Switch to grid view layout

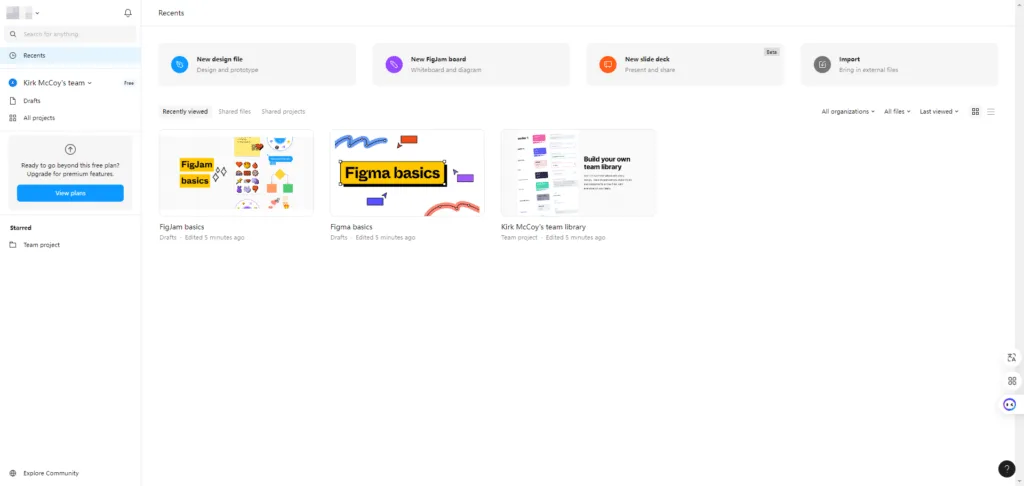point(976,111)
